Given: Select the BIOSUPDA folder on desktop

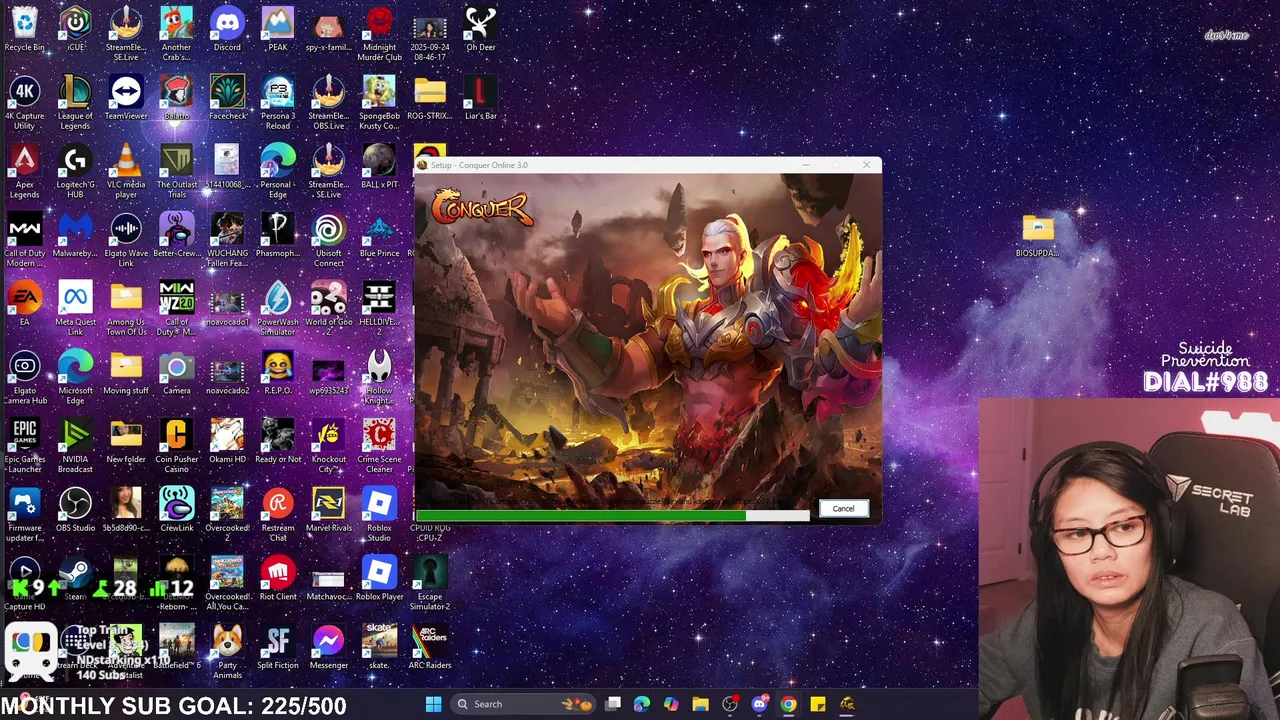Looking at the screenshot, I should [x=1037, y=235].
